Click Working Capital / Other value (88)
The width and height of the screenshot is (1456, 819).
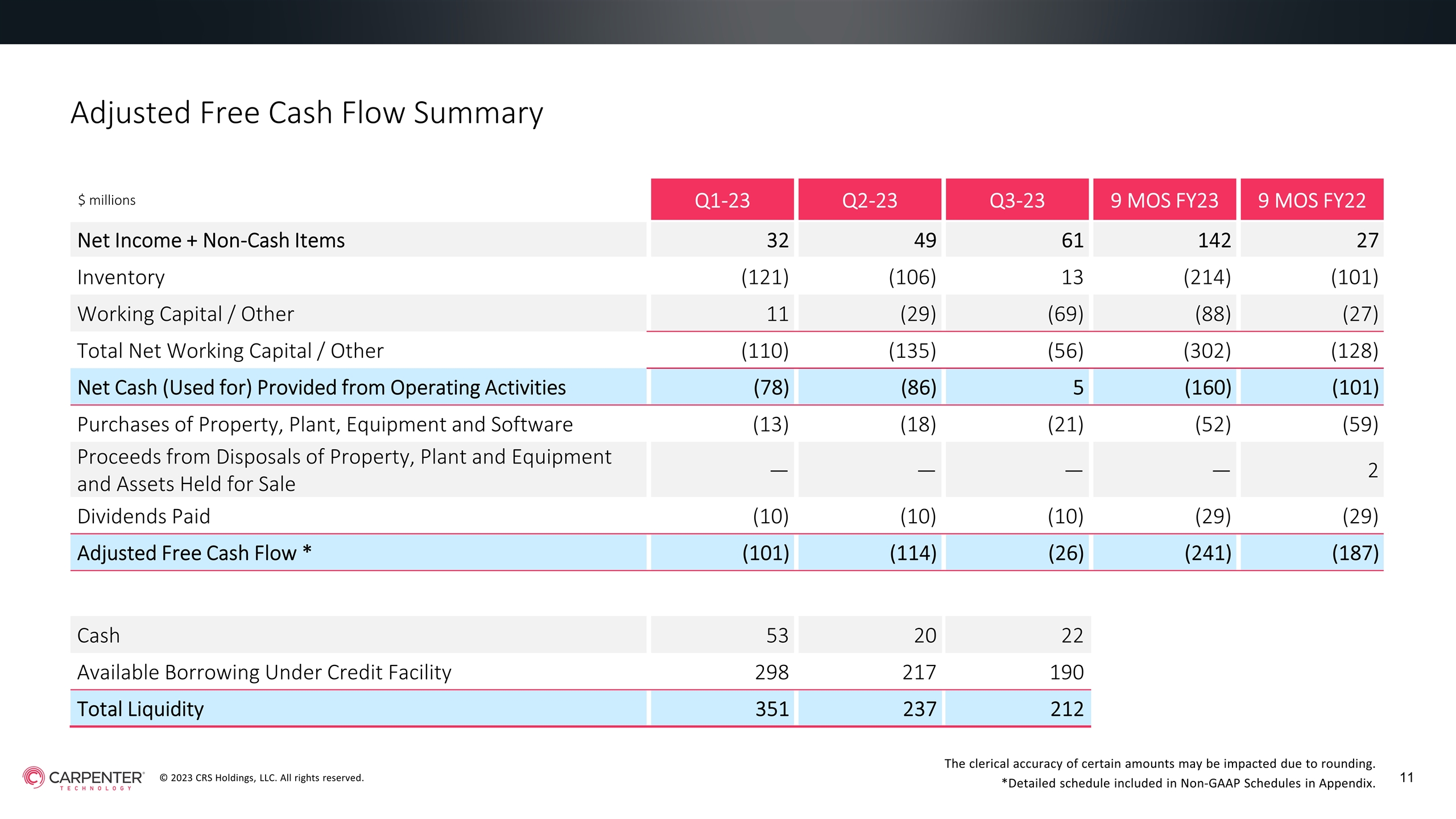(x=1213, y=314)
